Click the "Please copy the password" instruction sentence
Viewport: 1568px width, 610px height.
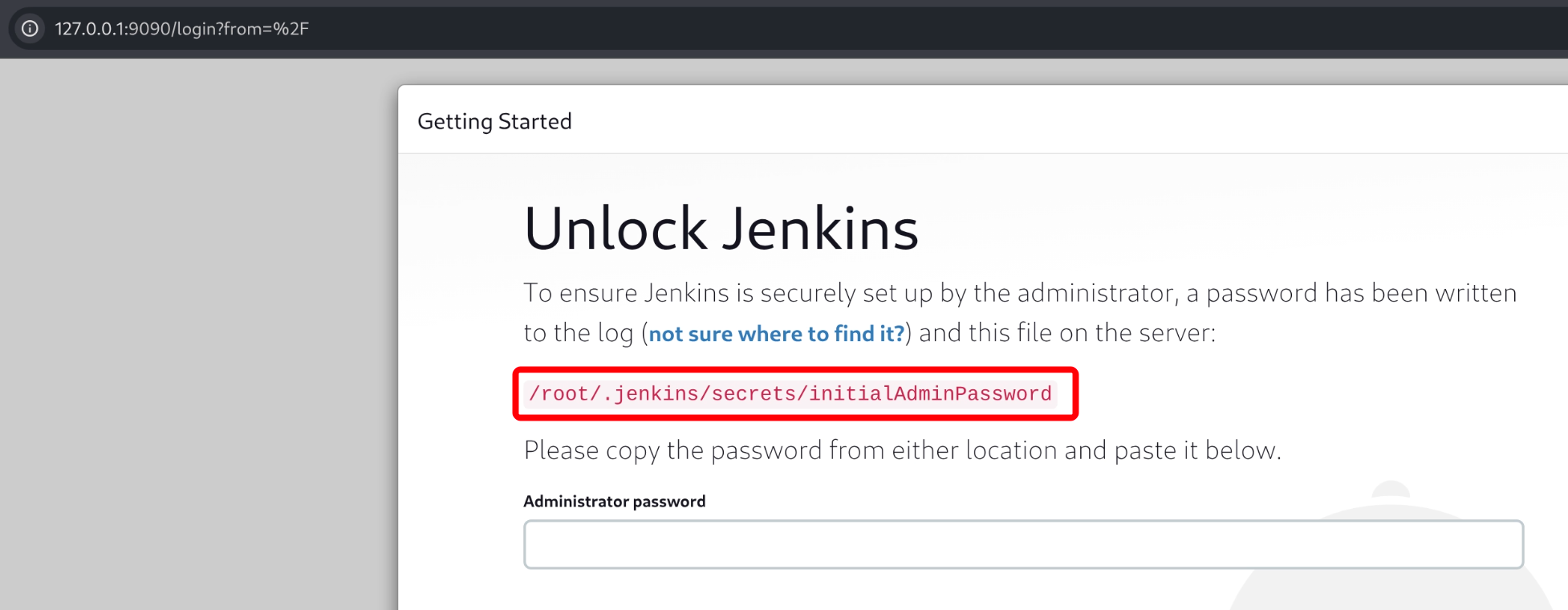[x=902, y=450]
